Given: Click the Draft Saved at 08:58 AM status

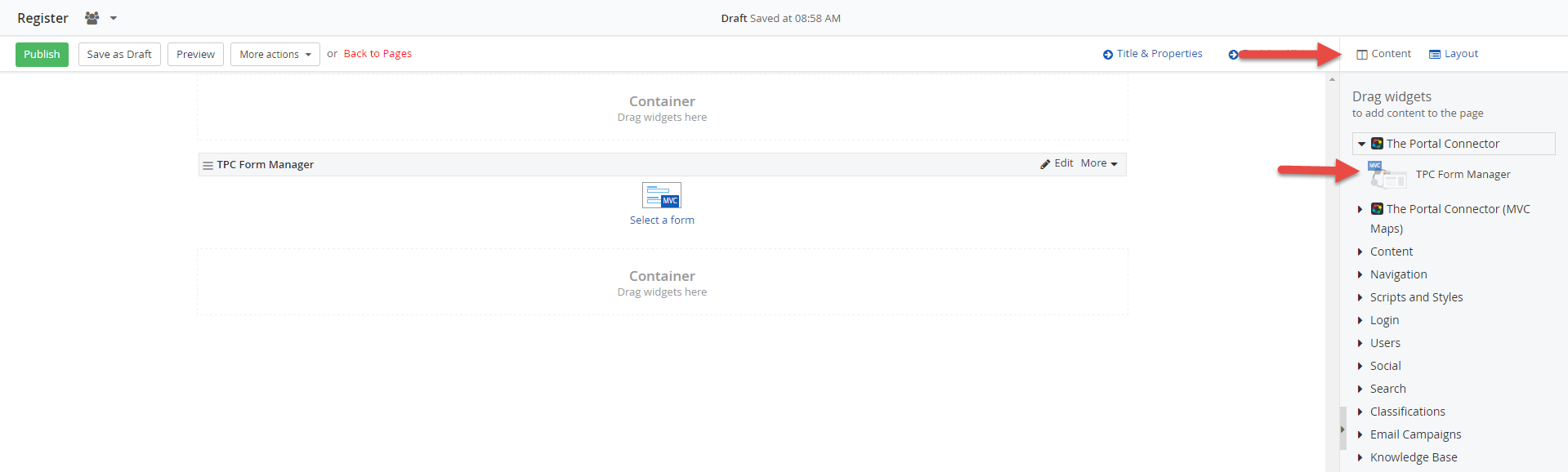Looking at the screenshot, I should pyautogui.click(x=780, y=18).
